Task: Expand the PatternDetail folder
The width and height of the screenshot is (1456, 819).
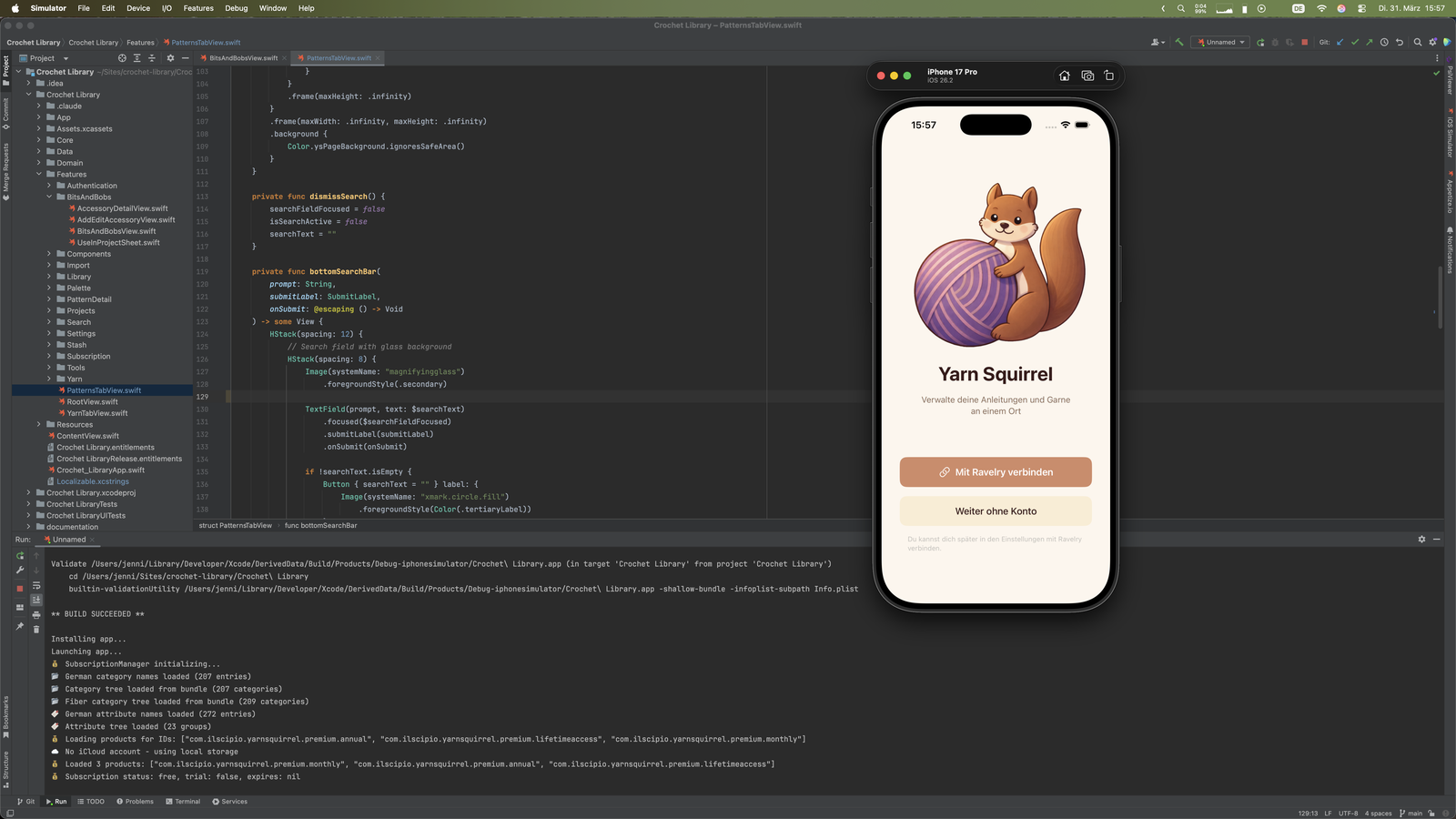Action: tap(49, 299)
